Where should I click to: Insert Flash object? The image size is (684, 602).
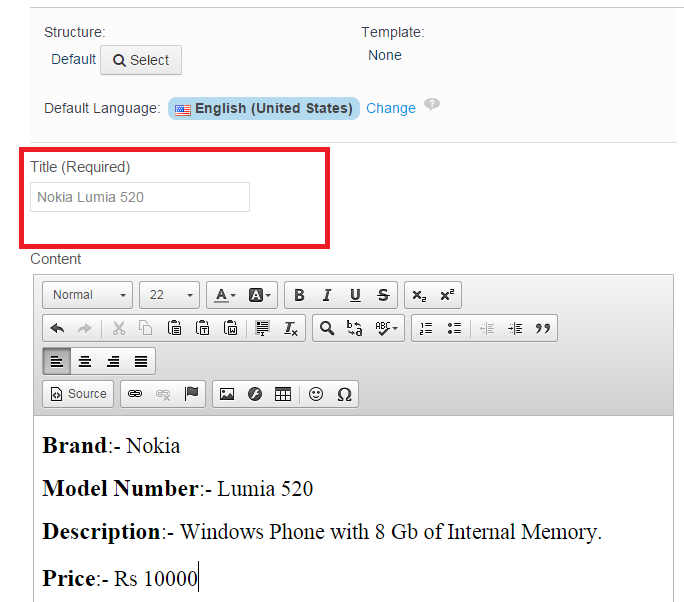pyautogui.click(x=255, y=394)
